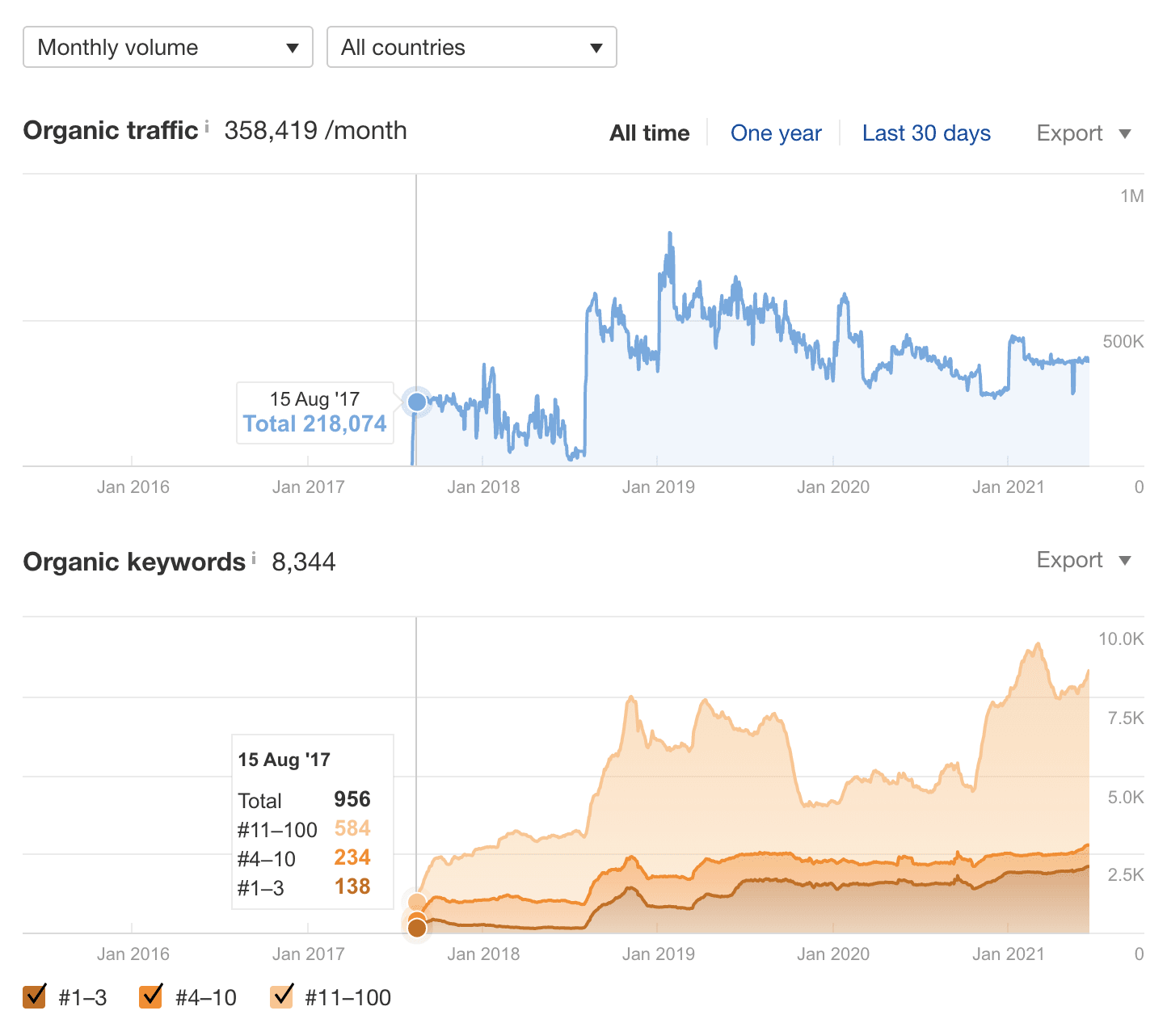Open the Monthly volume dropdown
The width and height of the screenshot is (1167, 1036).
[168, 47]
